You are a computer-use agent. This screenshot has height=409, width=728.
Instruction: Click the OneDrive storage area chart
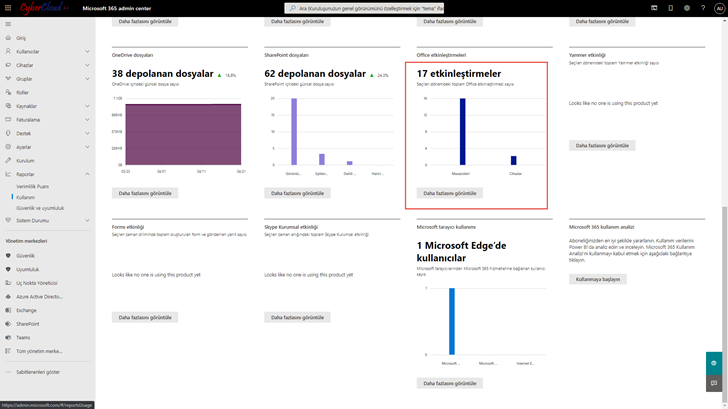(183, 134)
